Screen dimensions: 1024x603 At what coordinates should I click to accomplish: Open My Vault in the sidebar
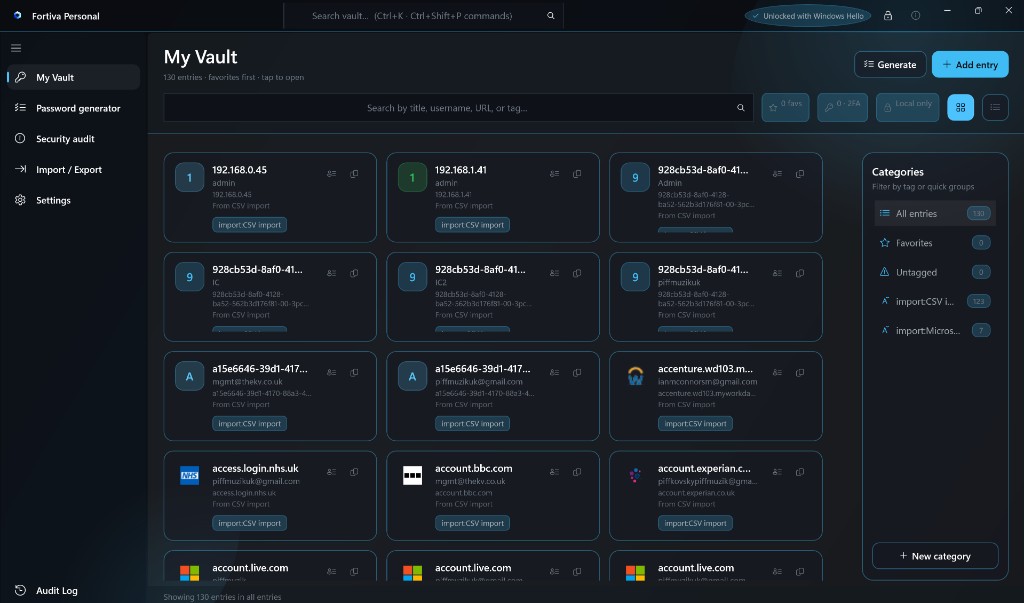click(73, 77)
